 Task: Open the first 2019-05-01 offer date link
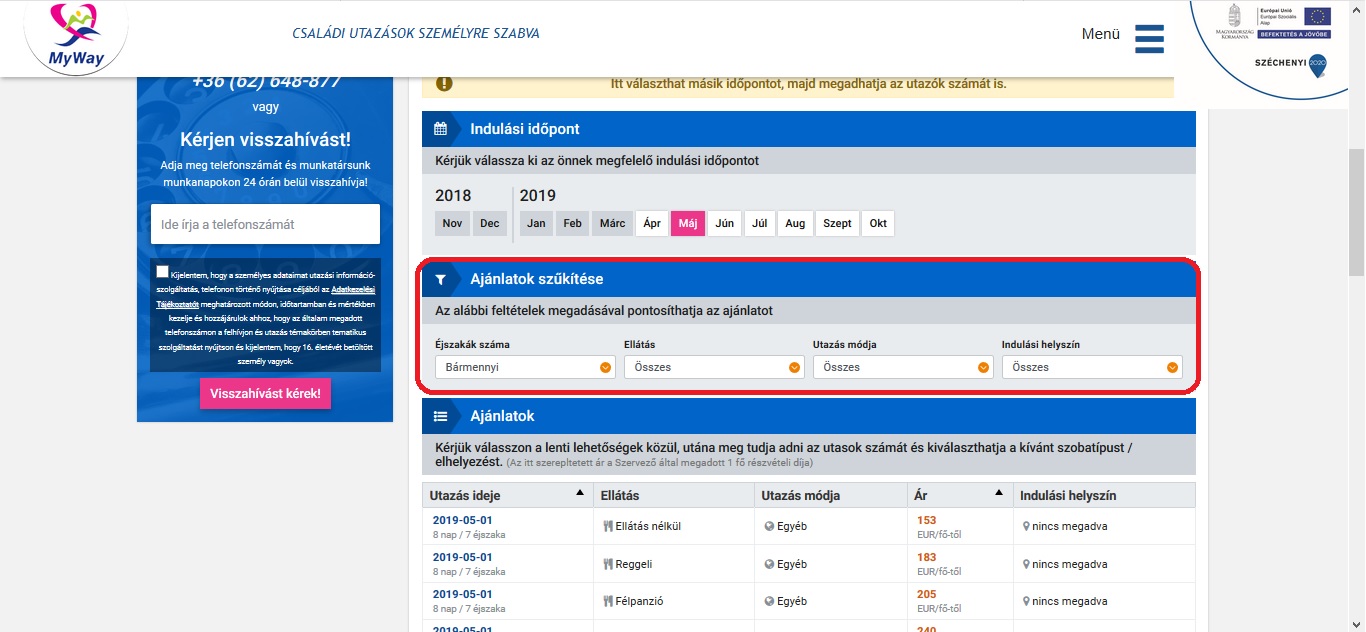462,520
